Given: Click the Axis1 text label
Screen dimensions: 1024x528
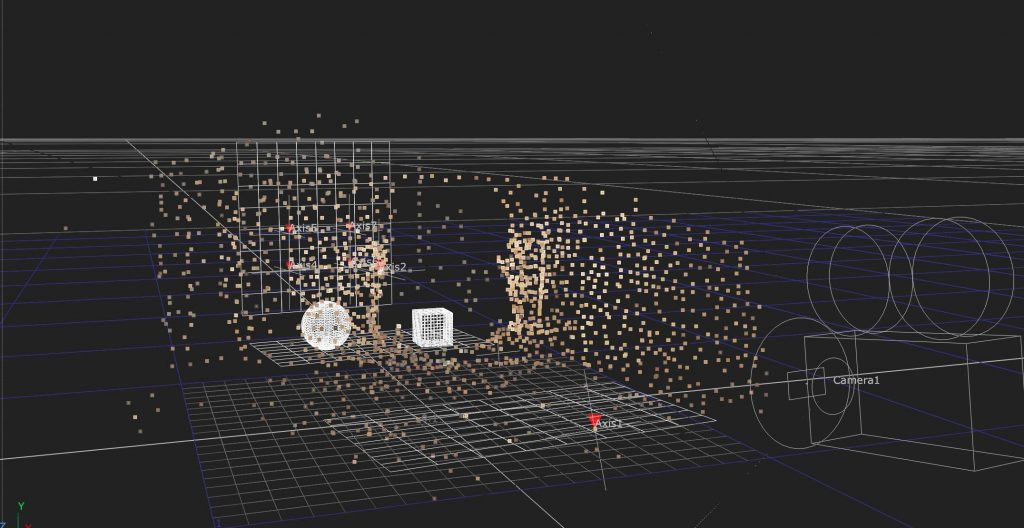Looking at the screenshot, I should [x=610, y=424].
